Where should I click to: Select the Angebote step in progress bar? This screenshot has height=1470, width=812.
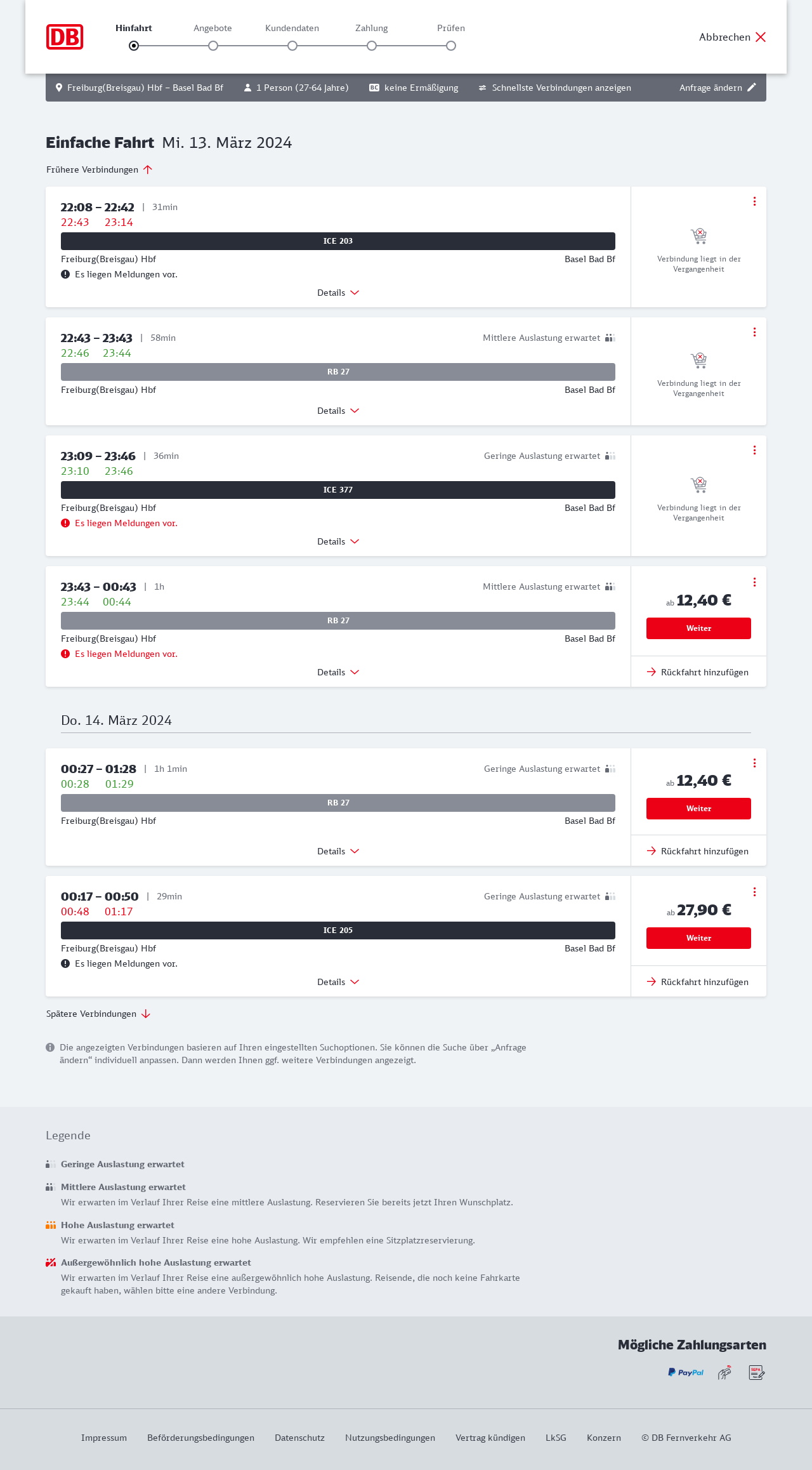[213, 45]
